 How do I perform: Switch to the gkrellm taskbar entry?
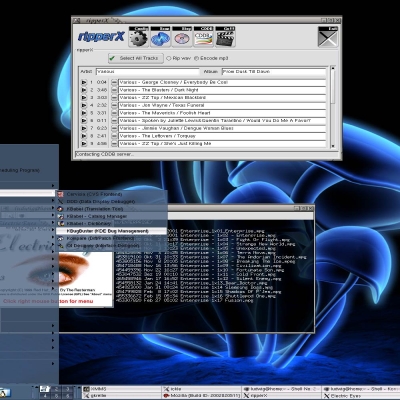click(122, 396)
